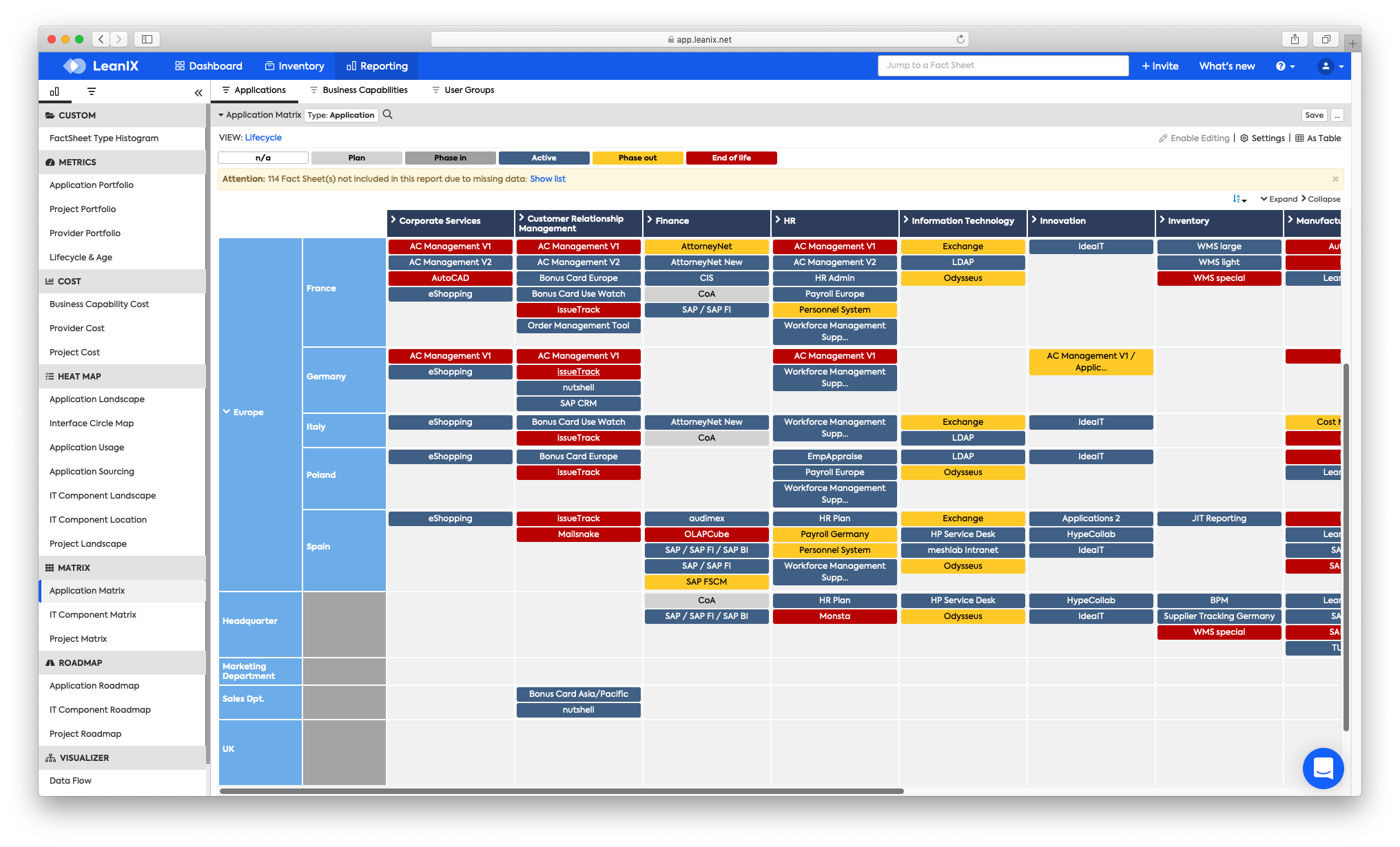Open the IT Component Matrix report
Screen dimensions: 1400x847
click(93, 615)
